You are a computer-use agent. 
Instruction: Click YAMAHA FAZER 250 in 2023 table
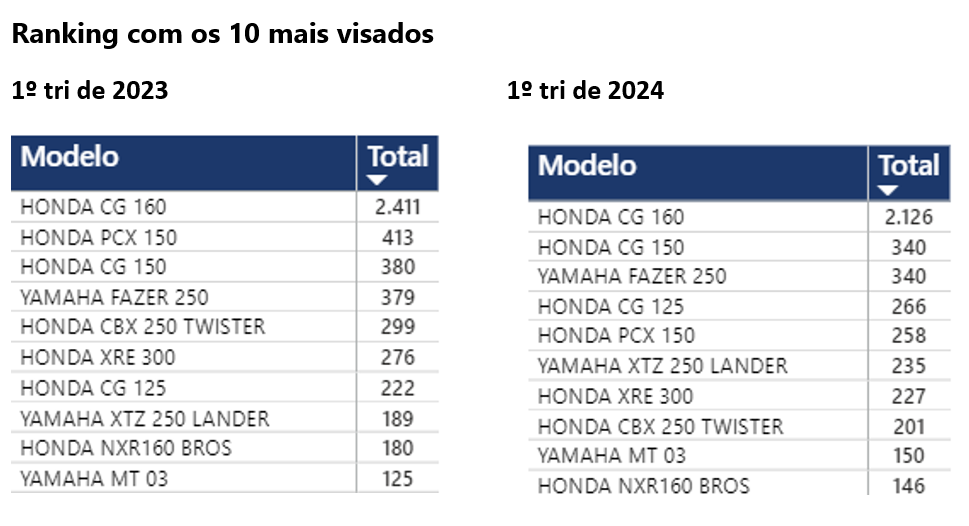tap(115, 297)
